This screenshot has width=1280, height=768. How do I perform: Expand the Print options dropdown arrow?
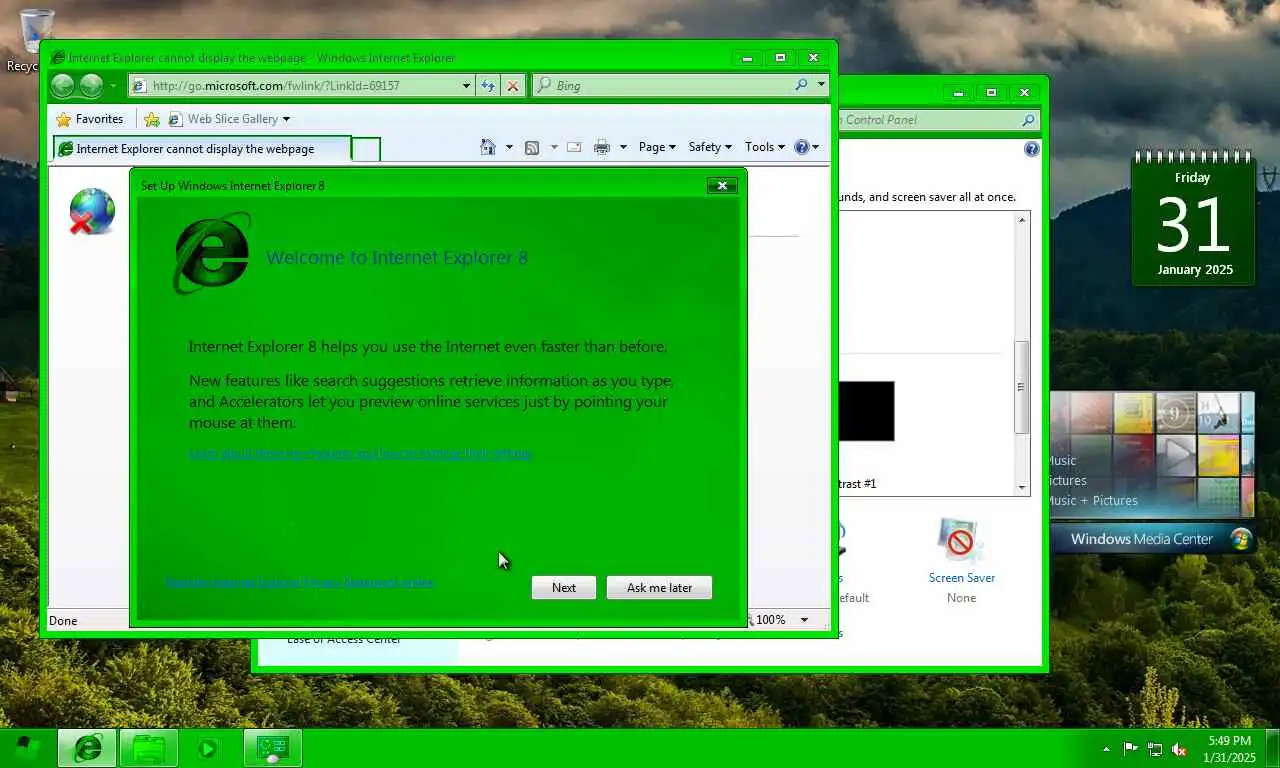click(623, 147)
